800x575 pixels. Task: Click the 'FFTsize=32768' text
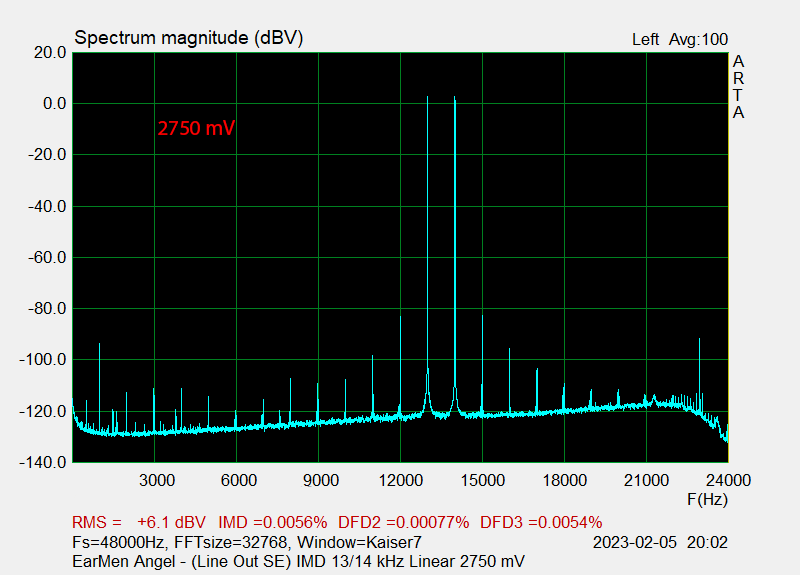click(231, 542)
